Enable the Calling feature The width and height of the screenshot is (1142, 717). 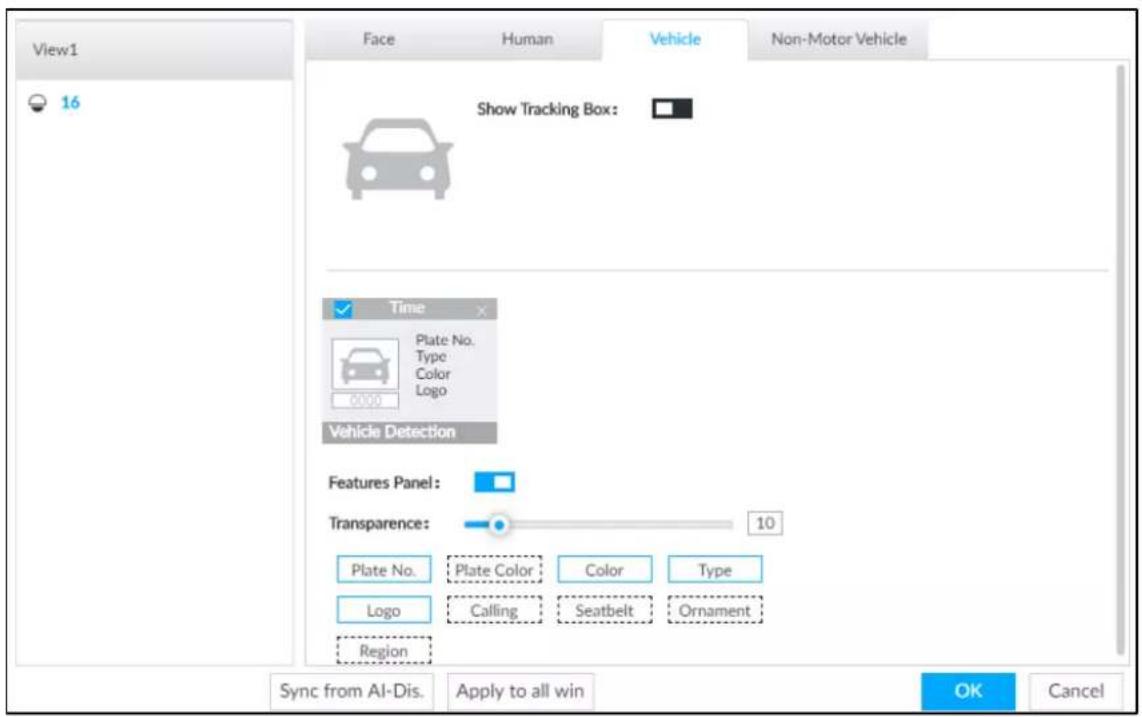coord(495,611)
